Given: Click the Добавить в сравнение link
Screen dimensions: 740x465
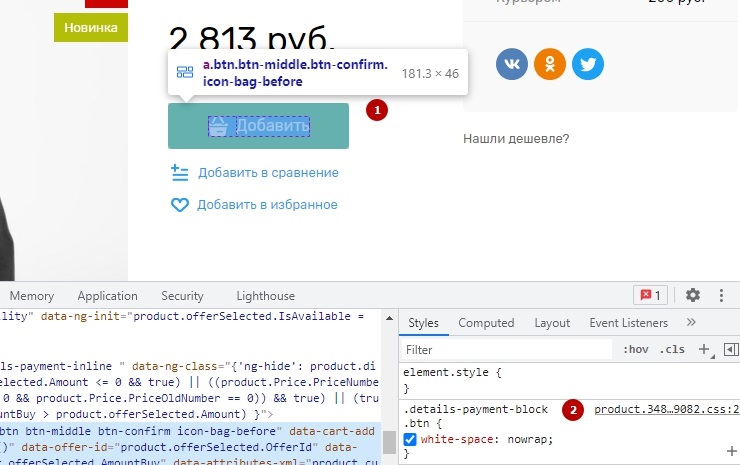Looking at the screenshot, I should point(268,173).
